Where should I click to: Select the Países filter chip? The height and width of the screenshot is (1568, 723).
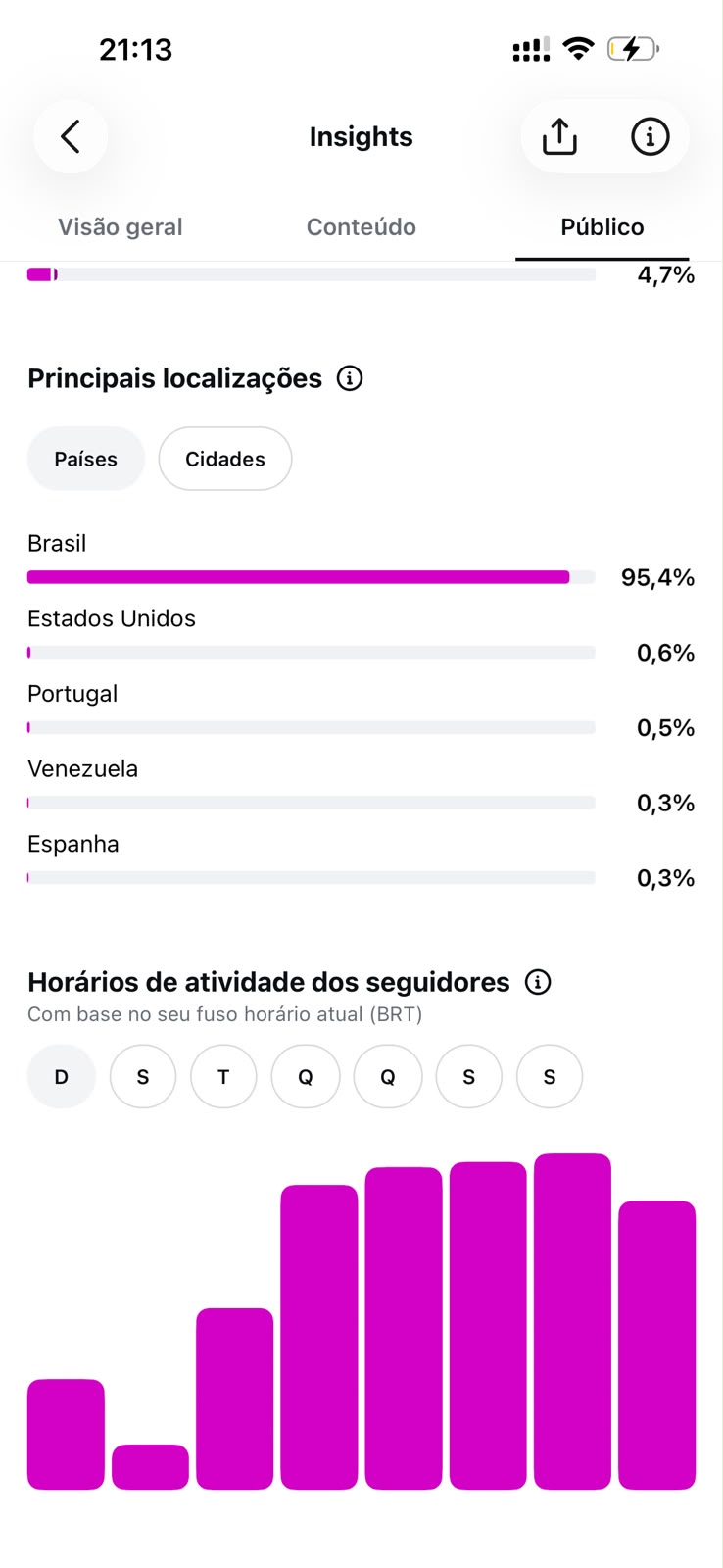click(86, 459)
